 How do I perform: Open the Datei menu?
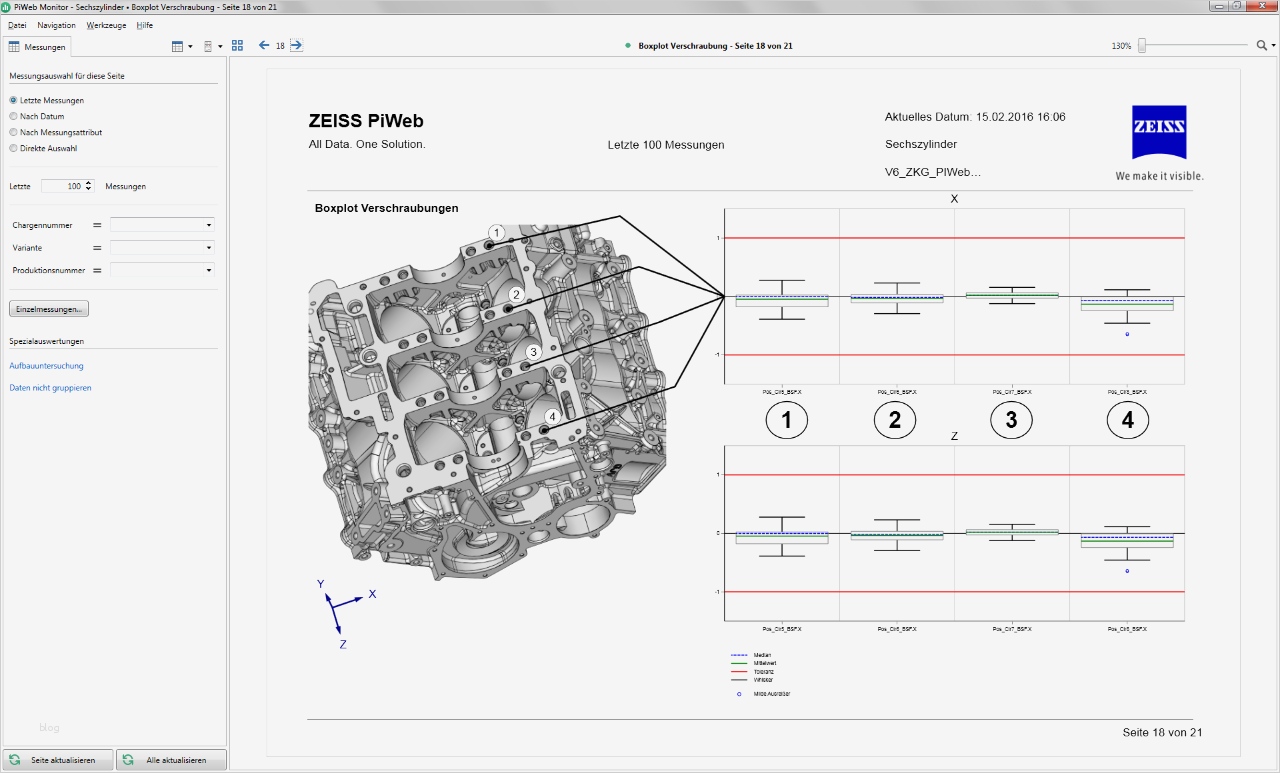point(17,25)
